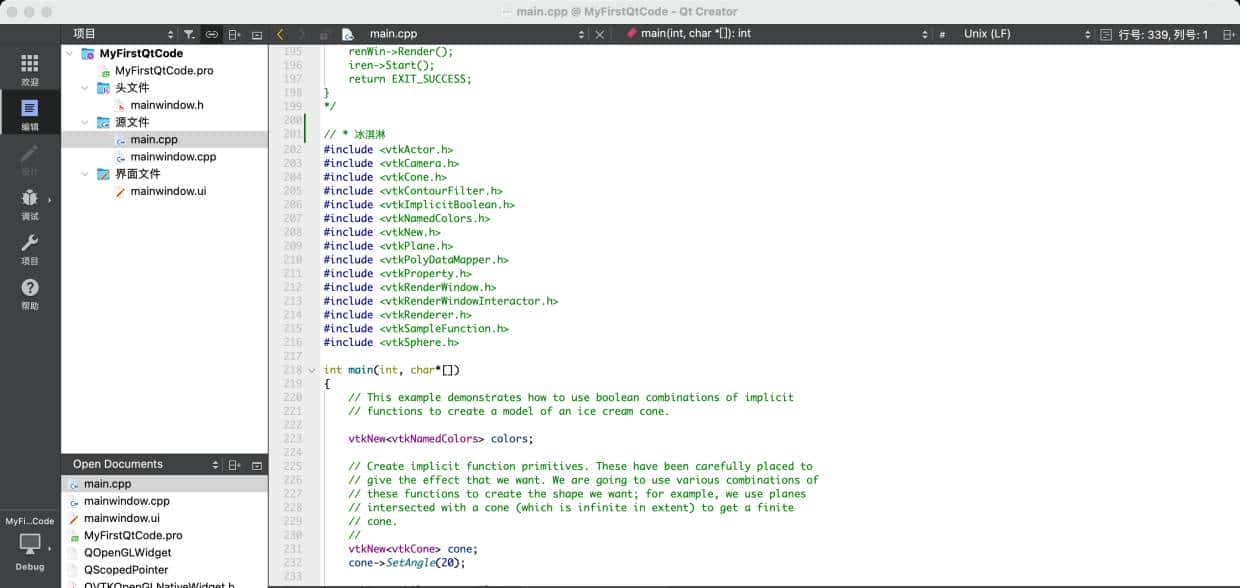Open the Unix (LF) line ending dropdown
1240x588 pixels.
(1026, 34)
